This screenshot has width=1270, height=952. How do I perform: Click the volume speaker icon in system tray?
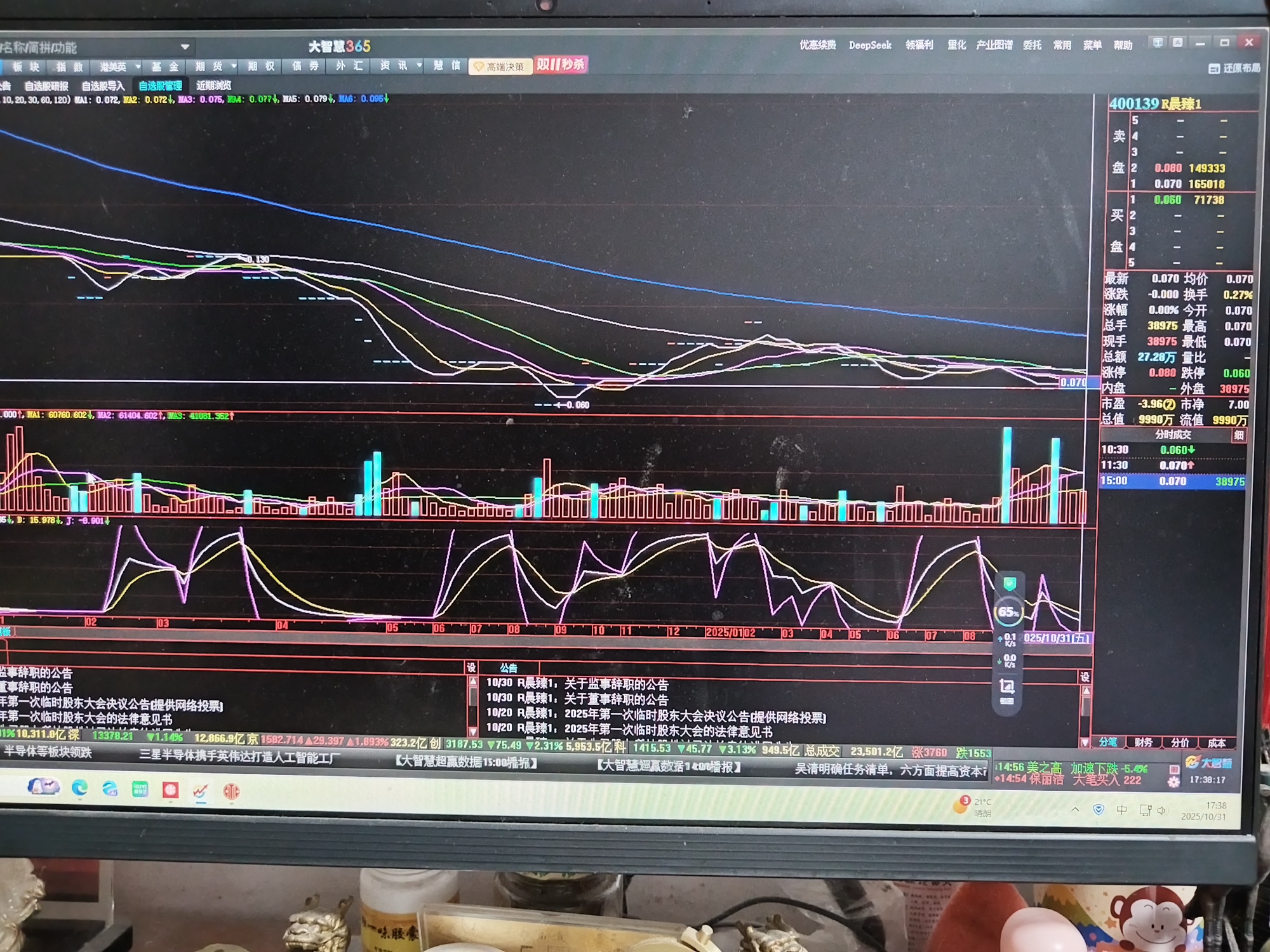(x=1161, y=810)
